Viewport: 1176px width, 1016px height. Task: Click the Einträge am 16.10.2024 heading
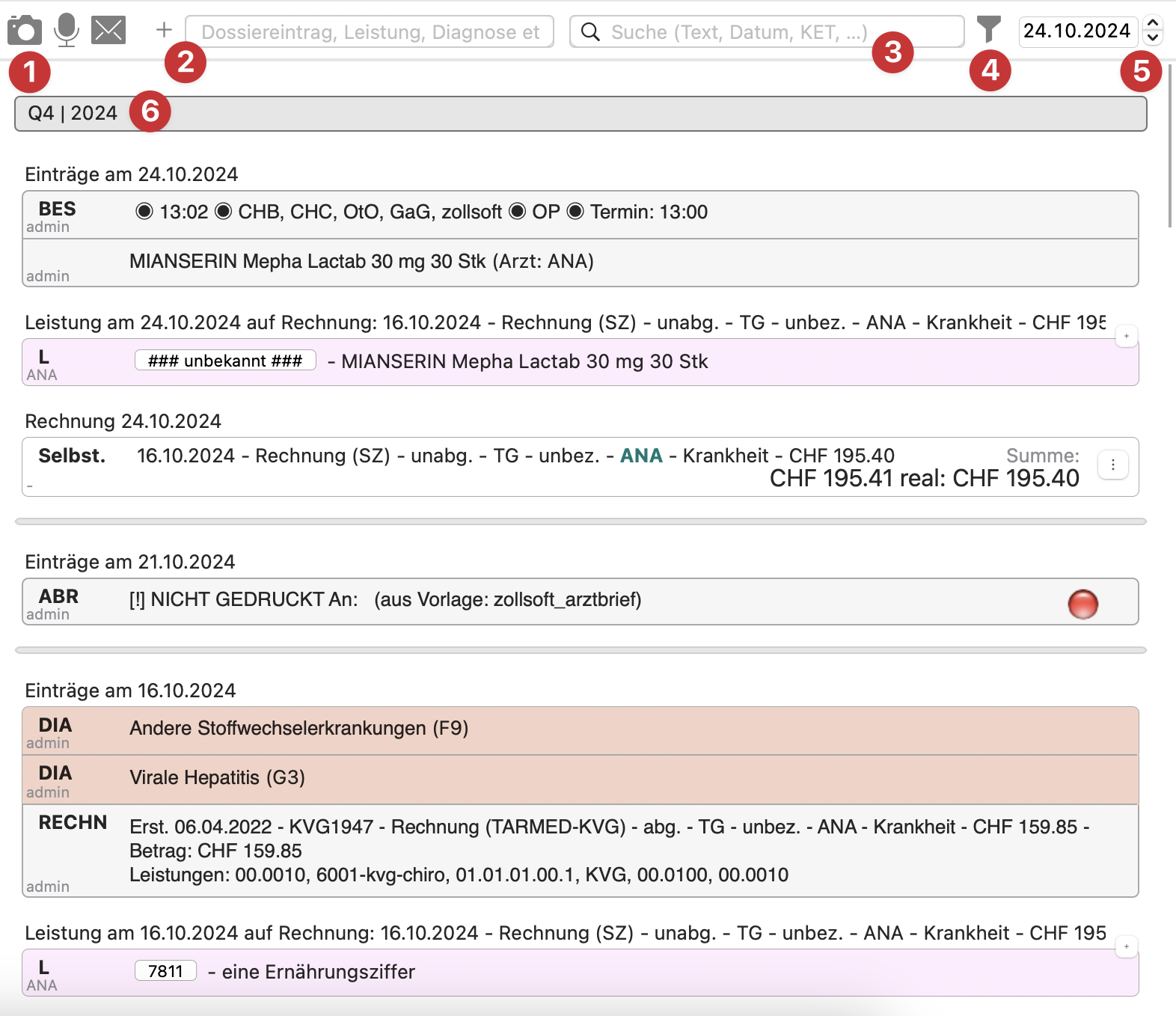130,691
